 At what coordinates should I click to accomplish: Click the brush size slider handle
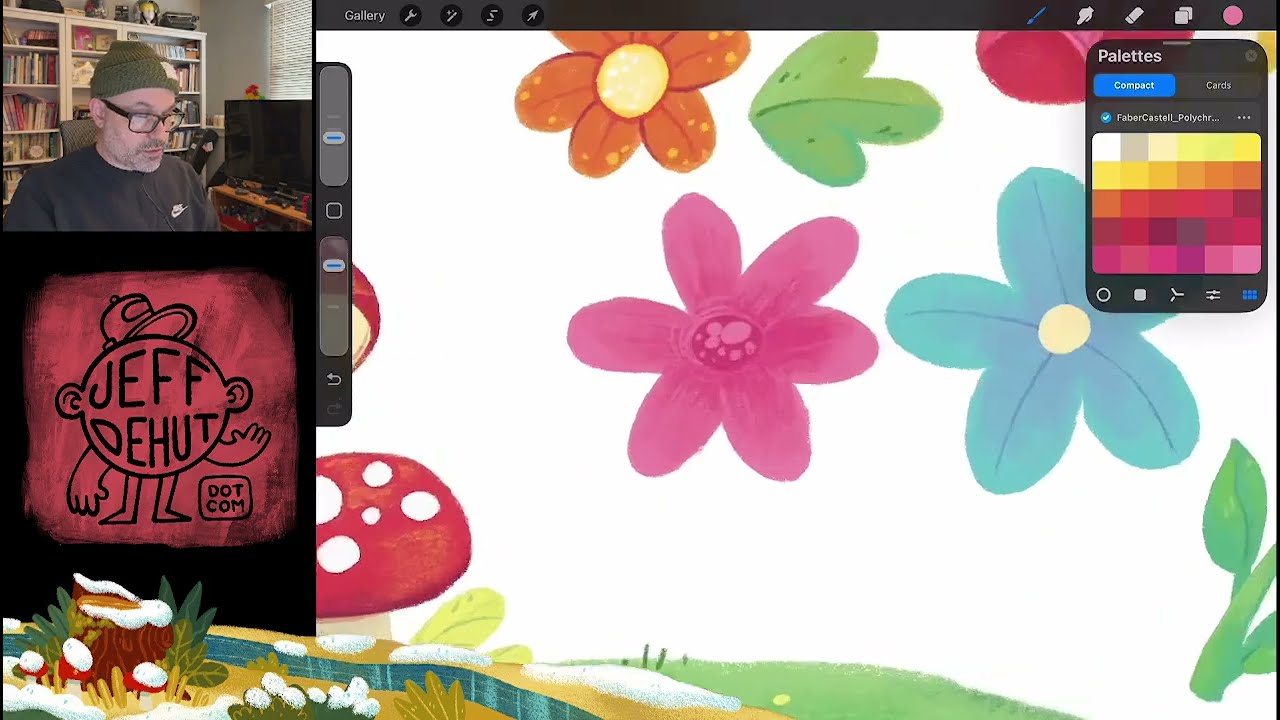[334, 138]
